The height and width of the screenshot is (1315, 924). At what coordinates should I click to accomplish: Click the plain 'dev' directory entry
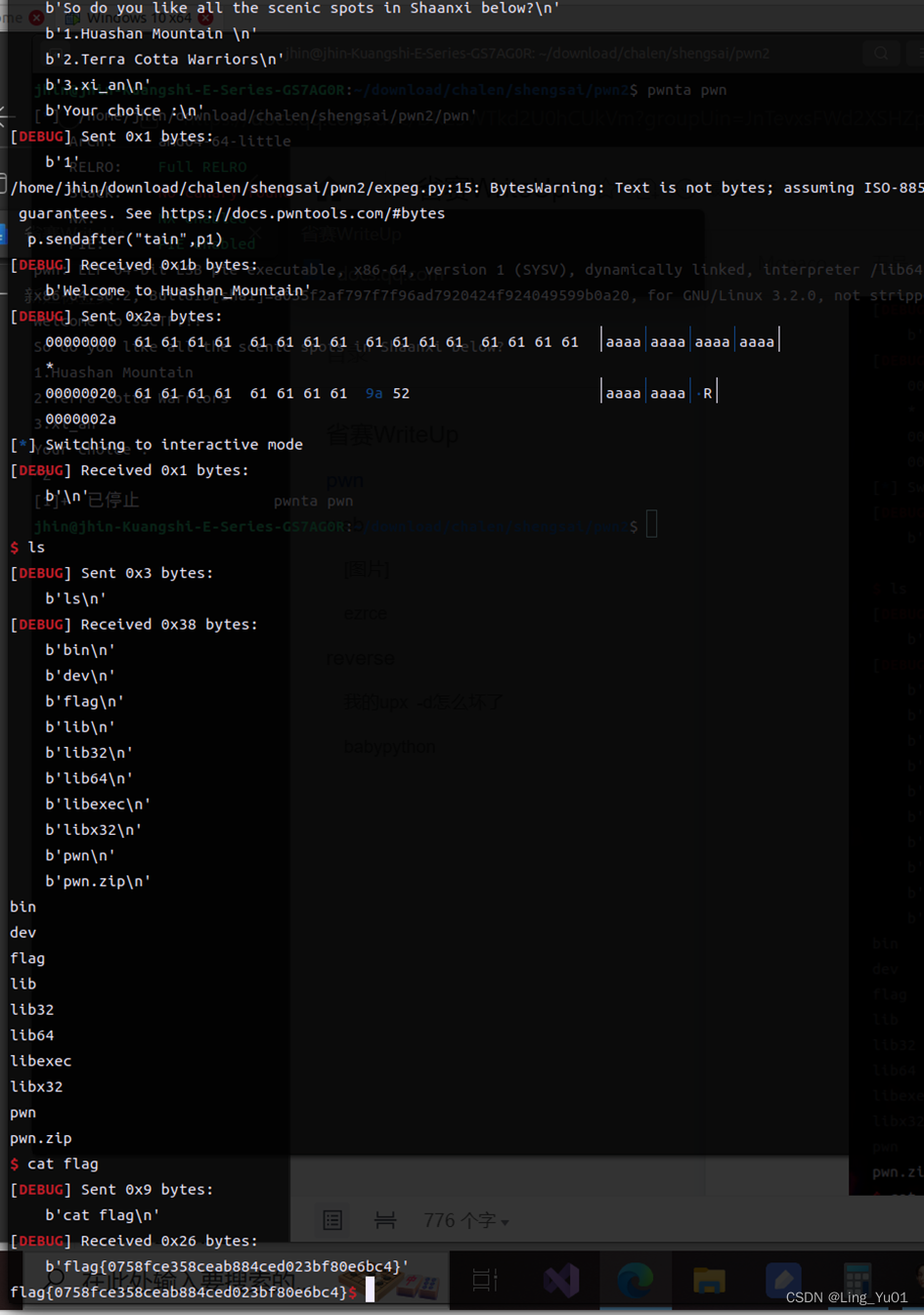click(22, 933)
